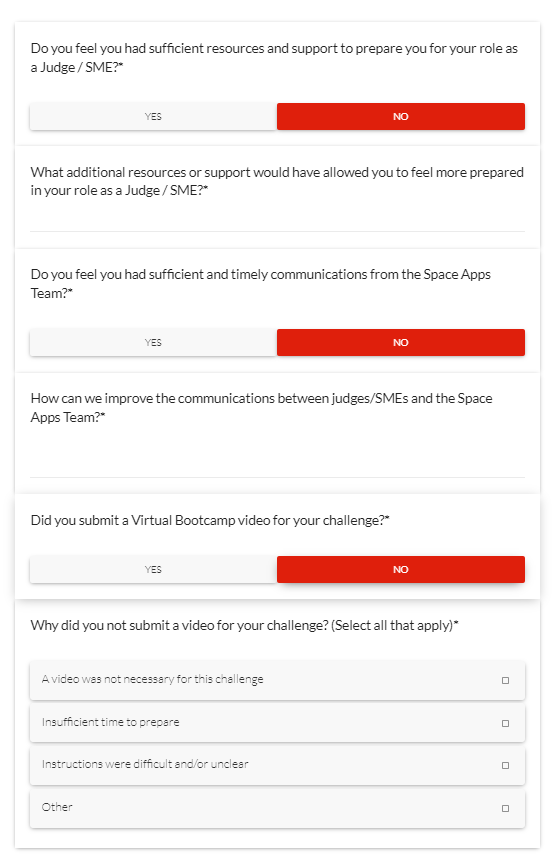Check the box for 'Instructions were difficult and/or unclear'
The width and height of the screenshot is (554, 861).
point(505,765)
